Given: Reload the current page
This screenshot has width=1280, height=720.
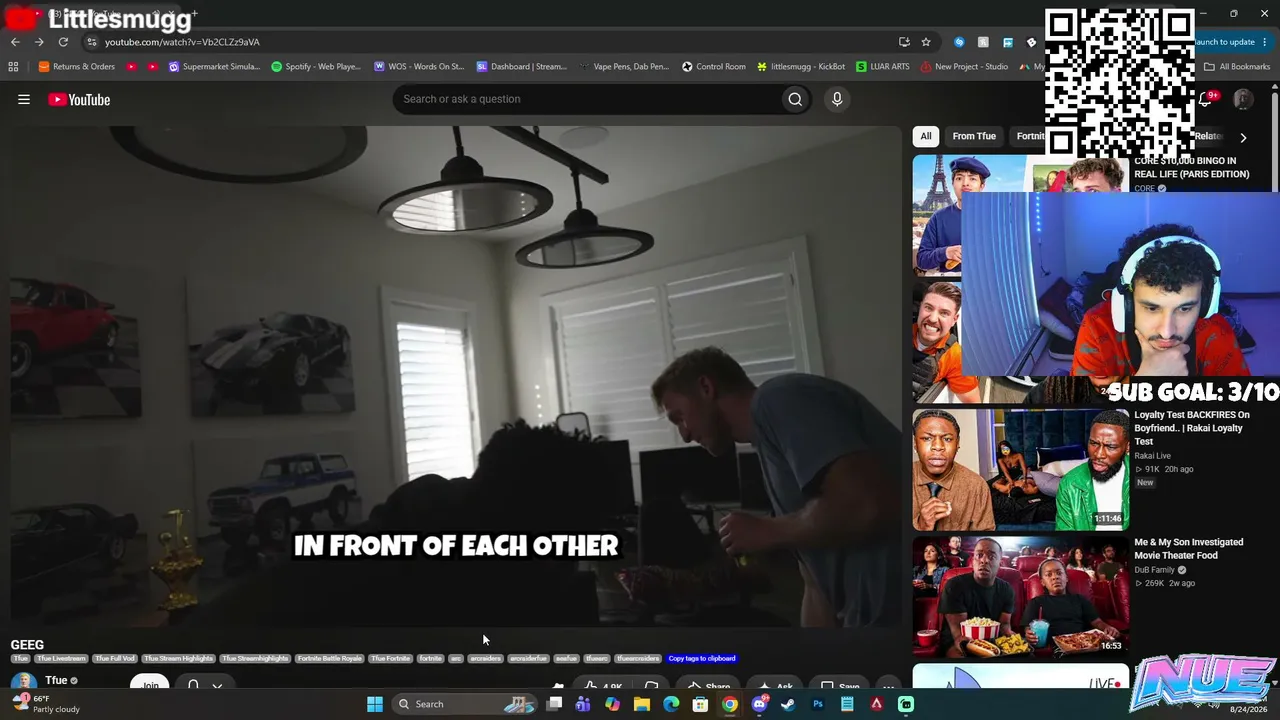Looking at the screenshot, I should tap(63, 42).
